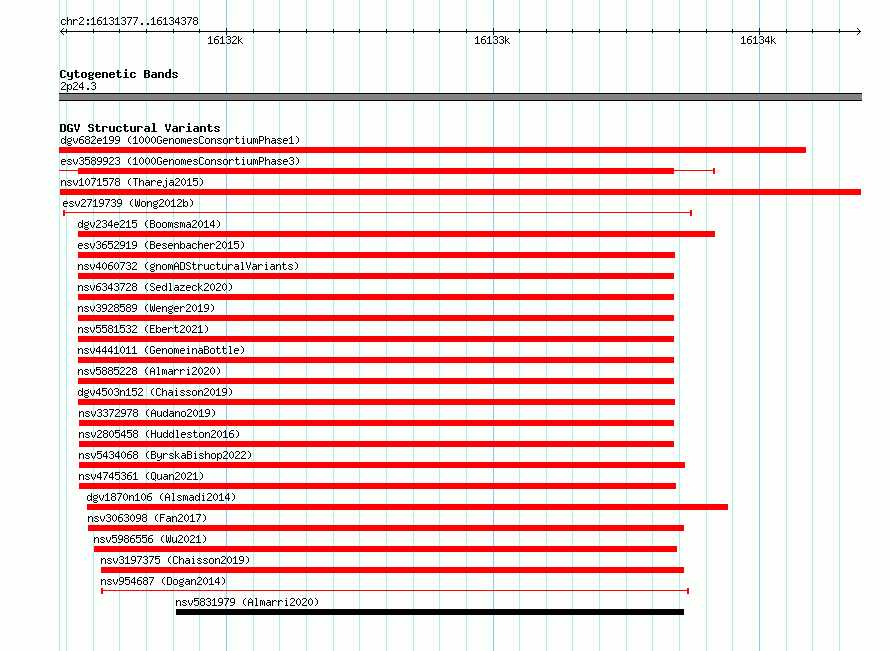The image size is (890, 651).
Task: Open nsv4441011 (GenomeinaBottle) label
Action: [x=161, y=350]
